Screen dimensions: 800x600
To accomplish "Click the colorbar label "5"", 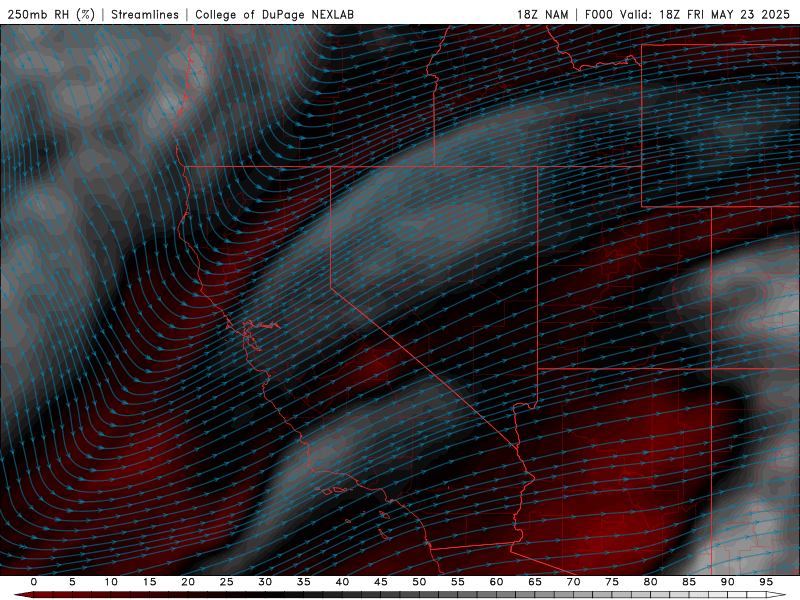I will point(72,582).
